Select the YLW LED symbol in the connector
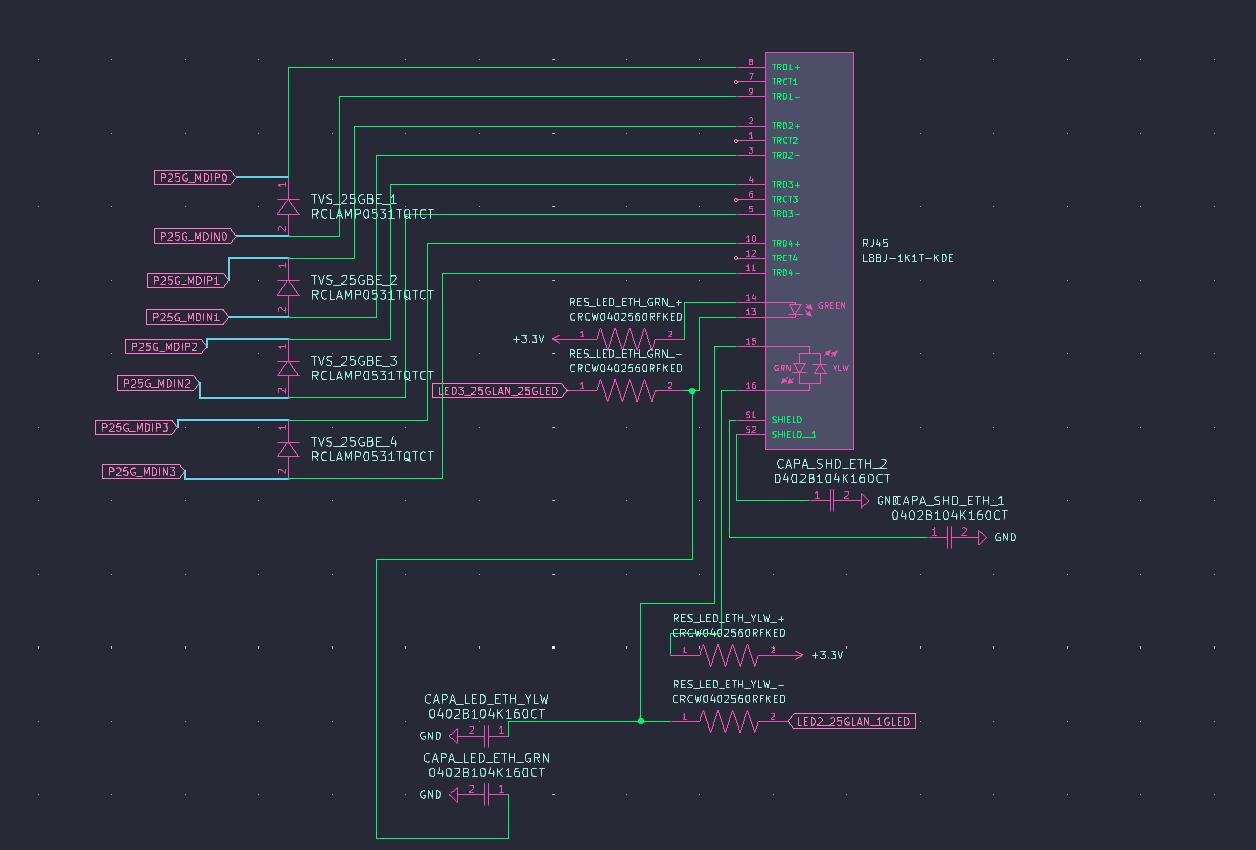1256x850 pixels. click(820, 367)
